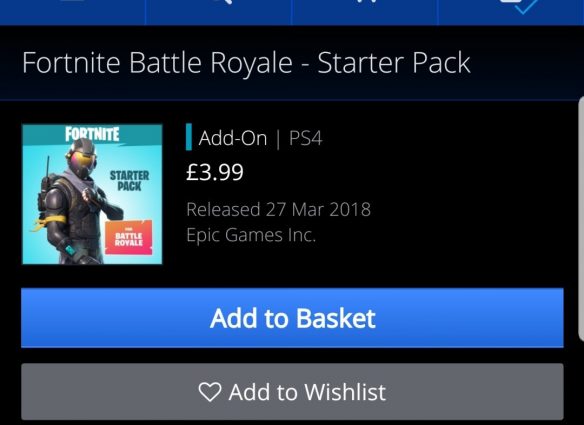
Task: Select the PS4 platform label
Action: 305,138
